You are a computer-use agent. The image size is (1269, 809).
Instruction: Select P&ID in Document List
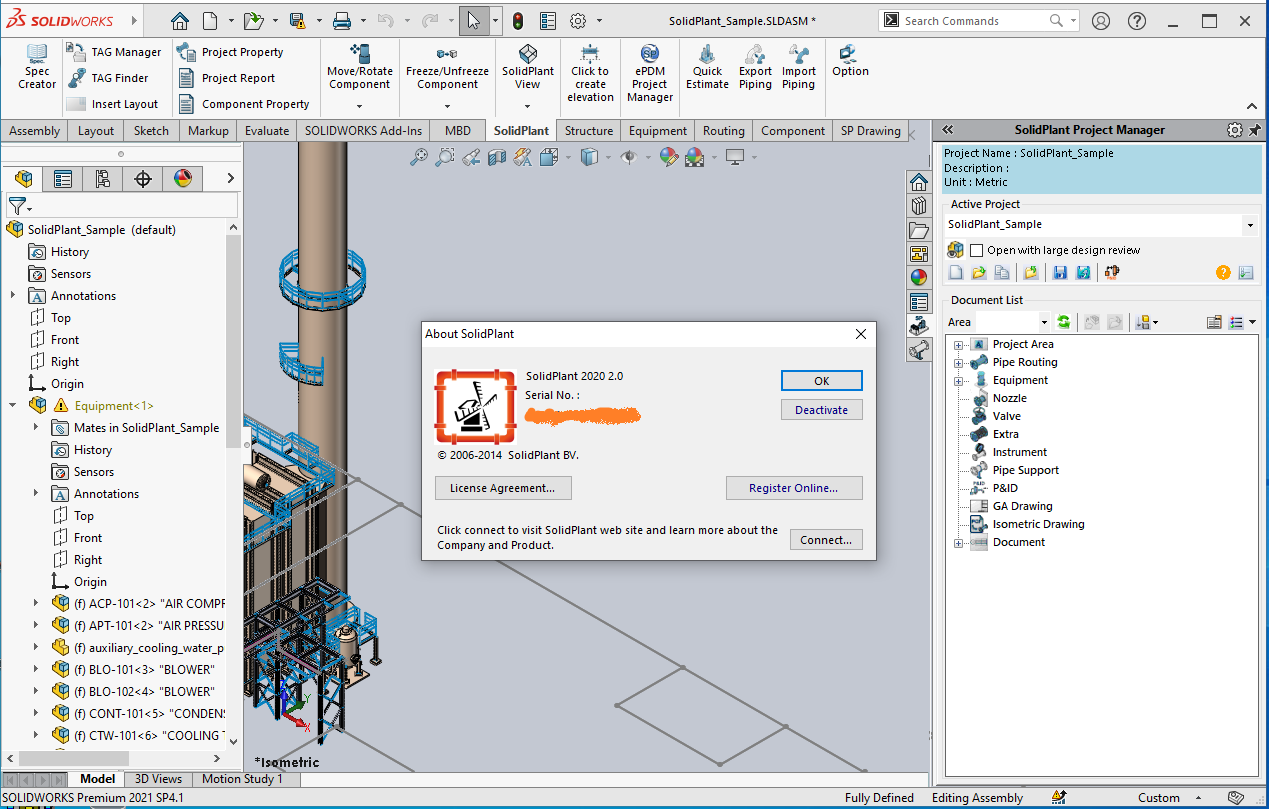(x=1005, y=489)
